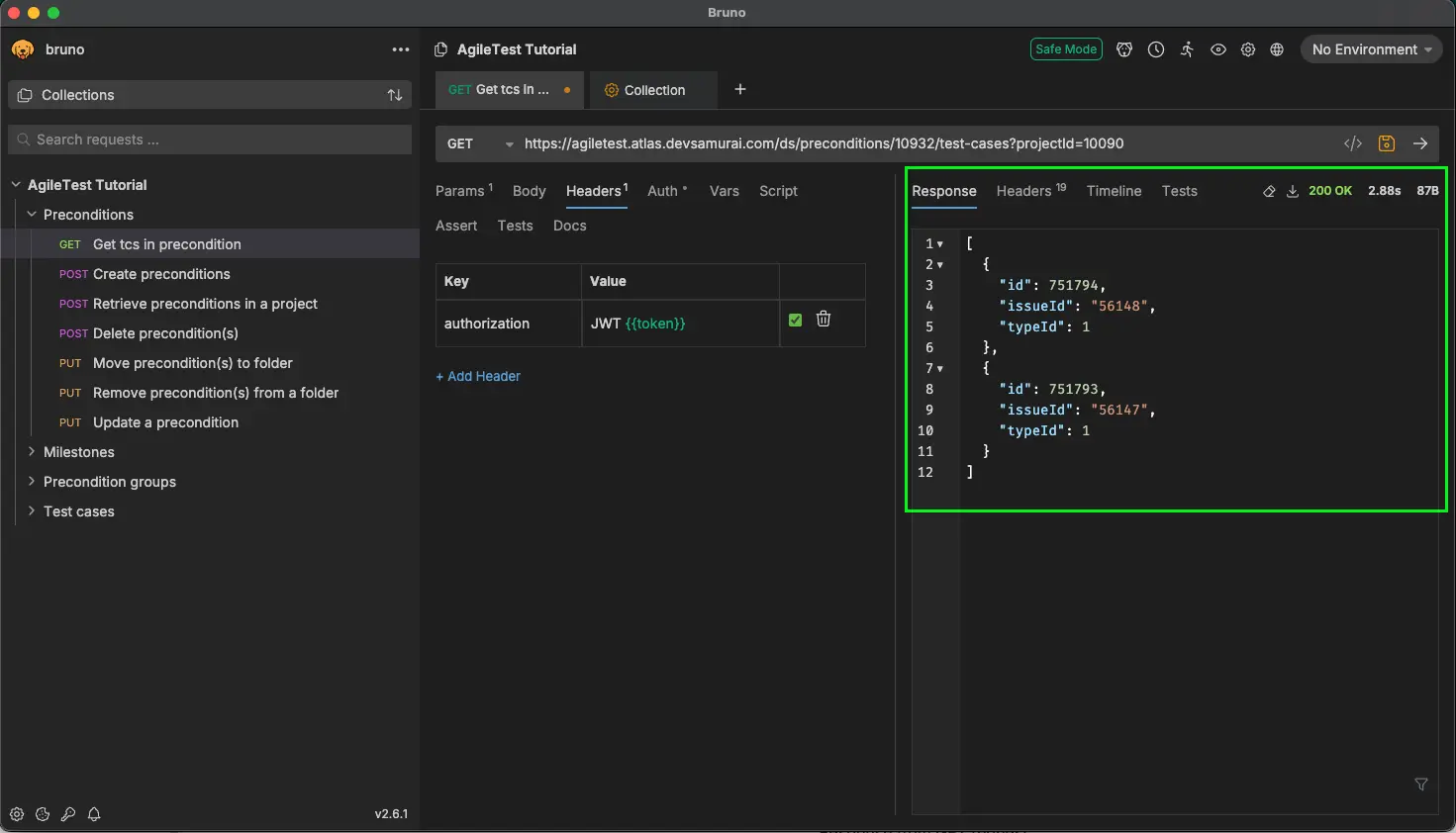Download response using the download icon

[1293, 191]
